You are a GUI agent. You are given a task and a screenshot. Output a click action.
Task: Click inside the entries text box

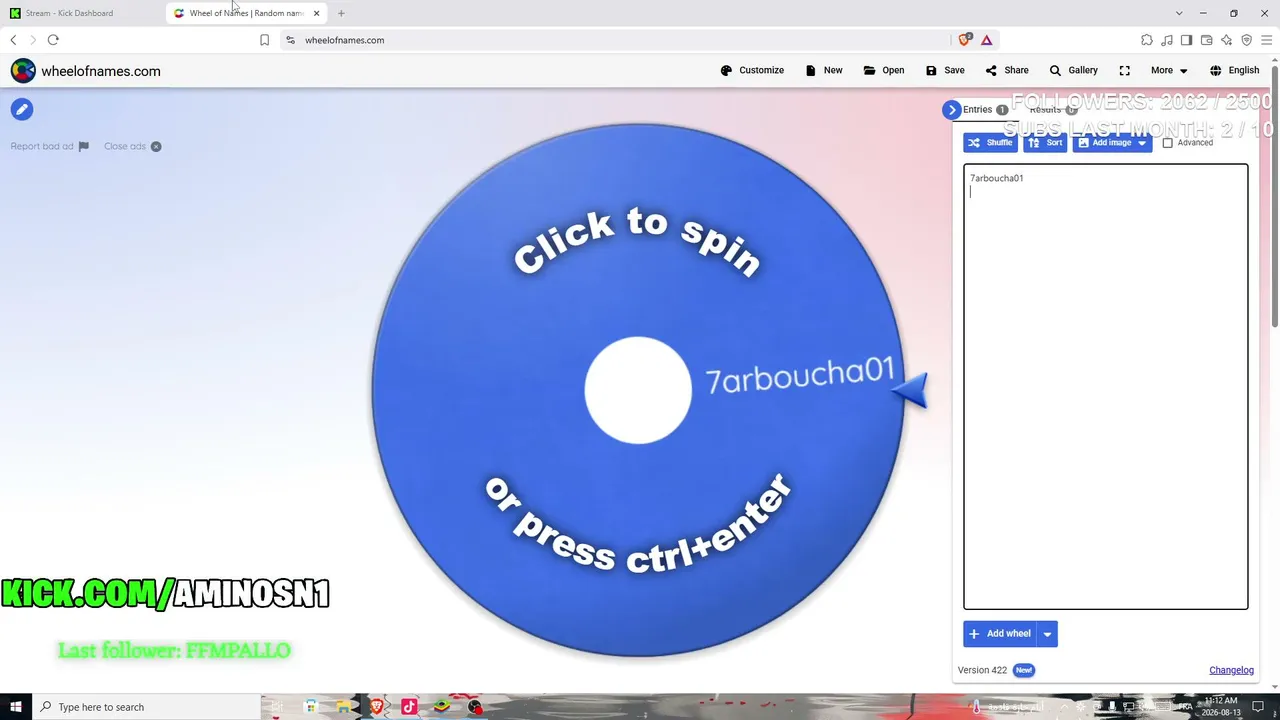click(1105, 386)
